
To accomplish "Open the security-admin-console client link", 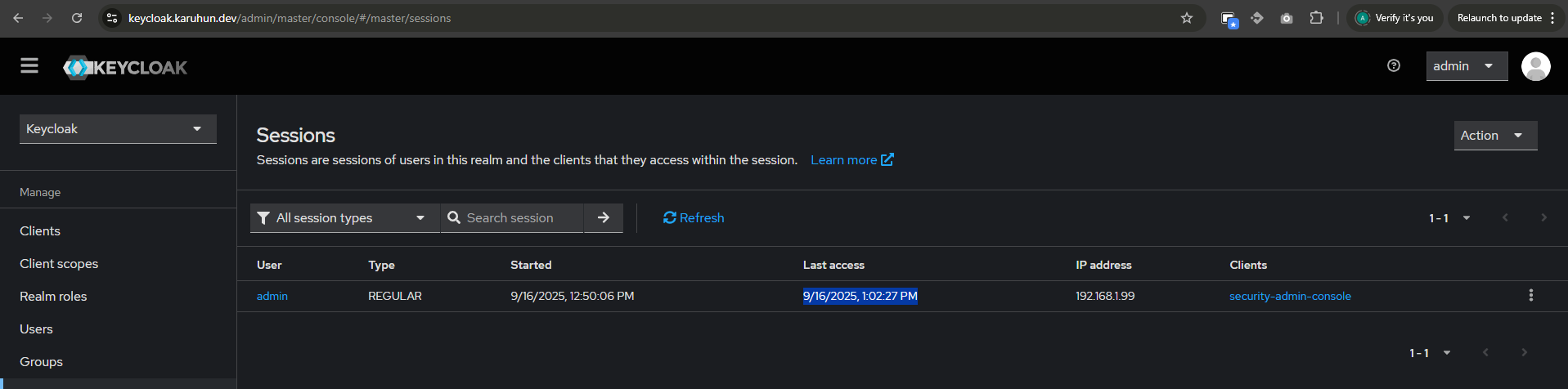I will (x=1290, y=296).
